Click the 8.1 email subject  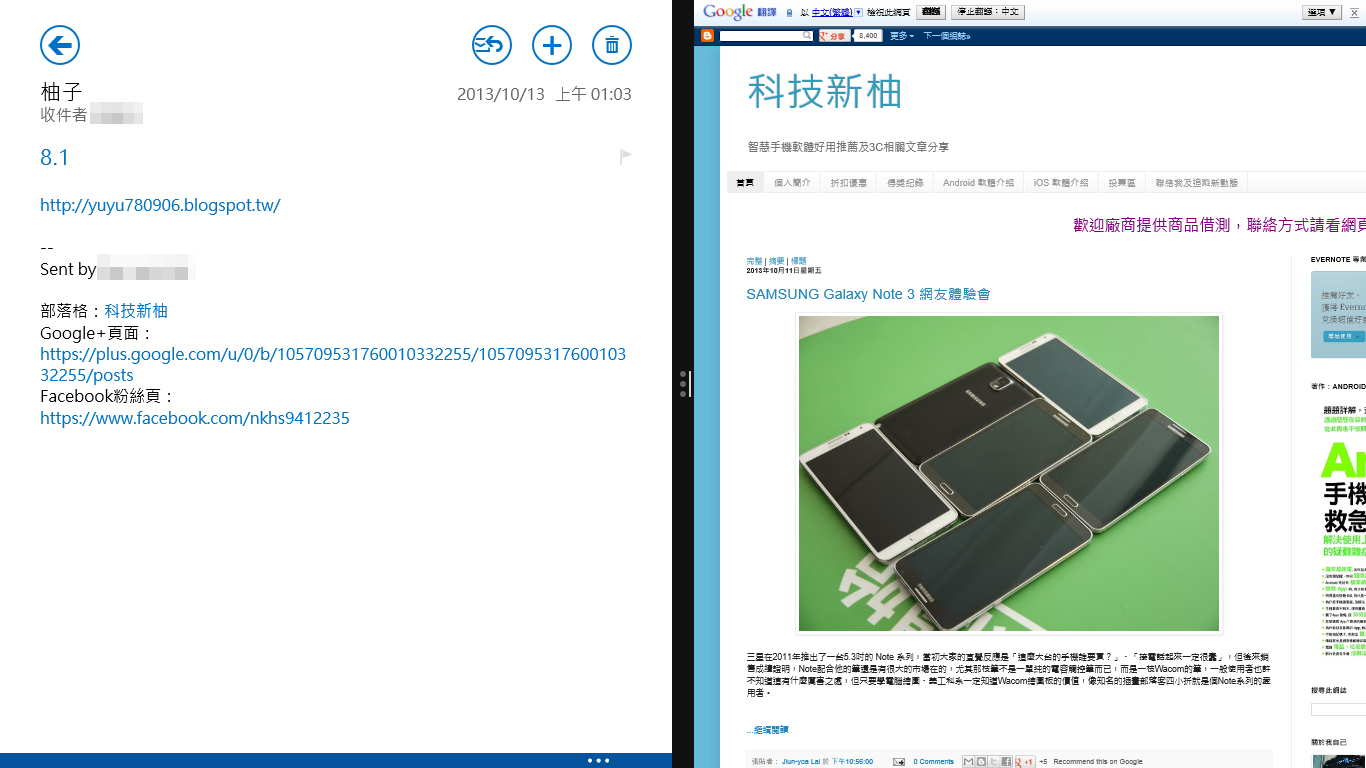55,157
